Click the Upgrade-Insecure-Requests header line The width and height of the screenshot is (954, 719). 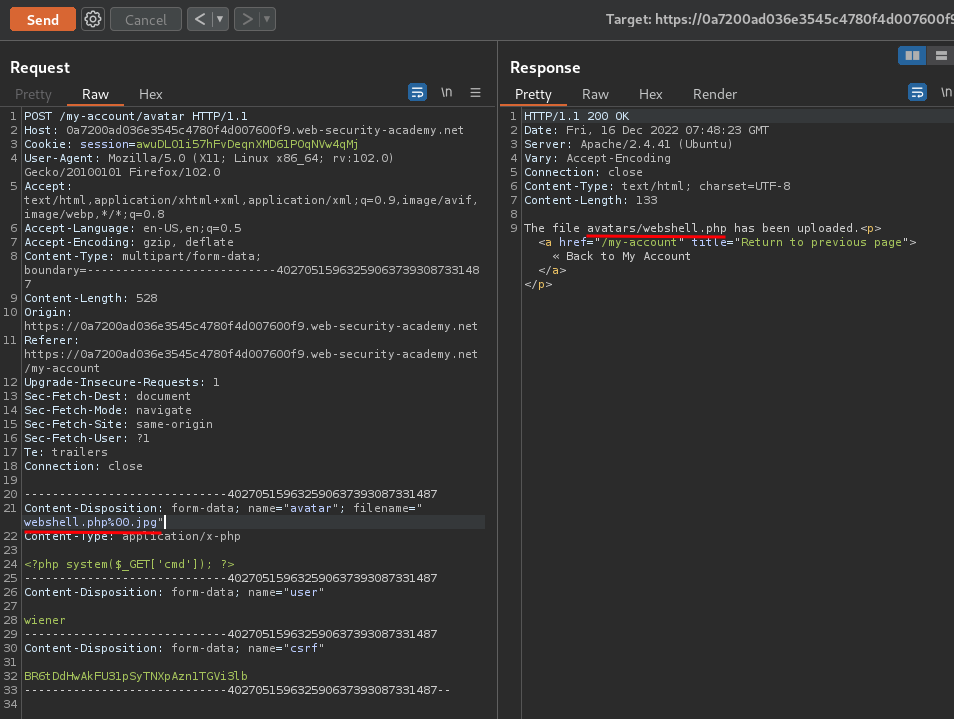point(122,382)
